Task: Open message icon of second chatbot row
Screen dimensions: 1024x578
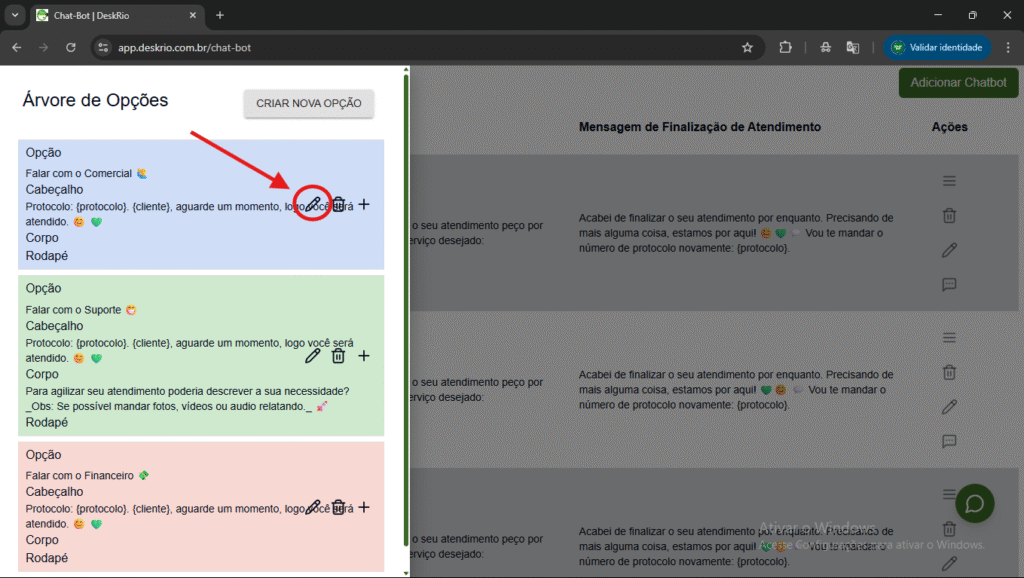Action: [x=950, y=442]
